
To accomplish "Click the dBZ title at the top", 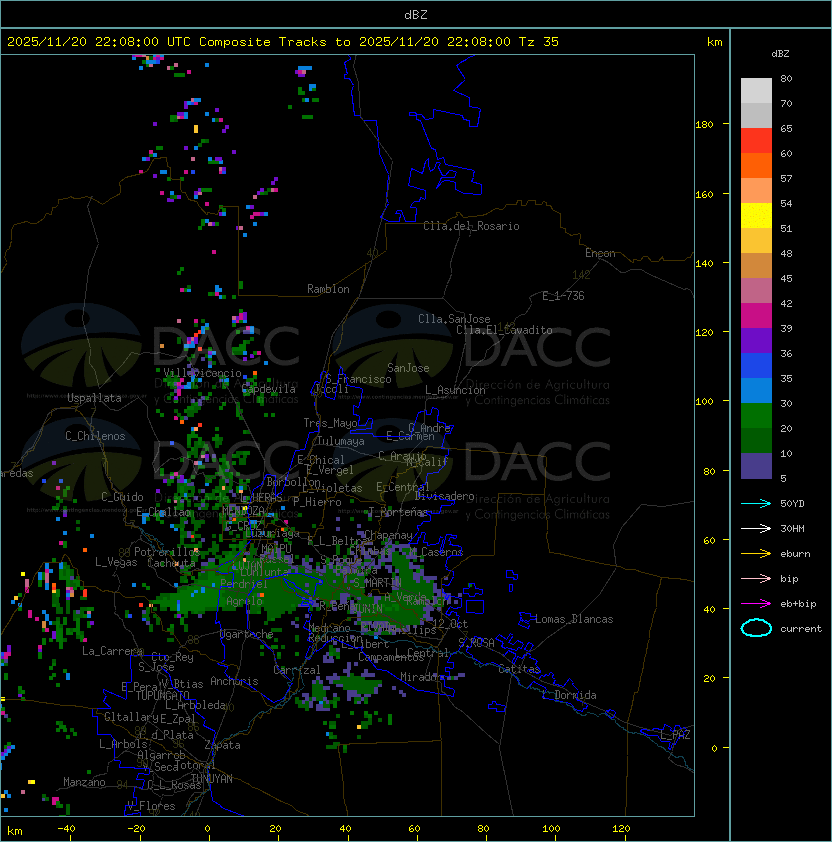I will (416, 14).
